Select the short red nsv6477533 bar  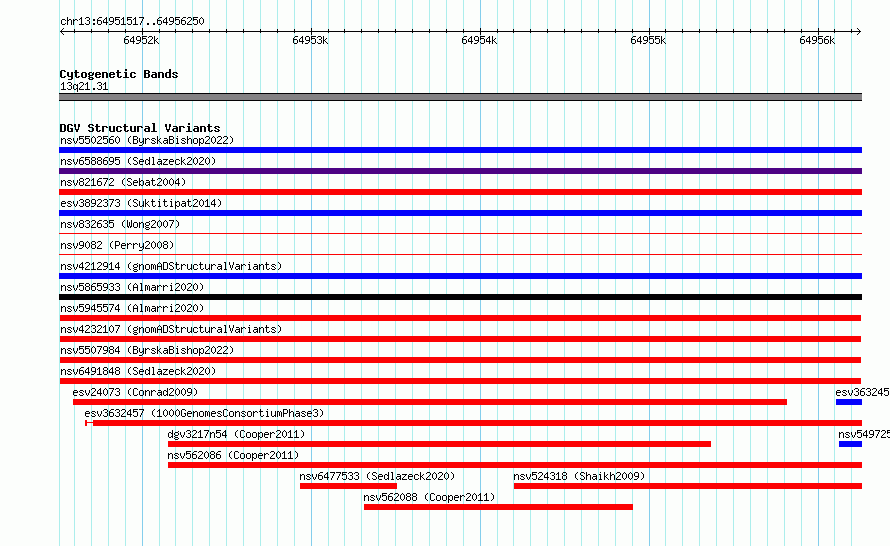pyautogui.click(x=349, y=486)
